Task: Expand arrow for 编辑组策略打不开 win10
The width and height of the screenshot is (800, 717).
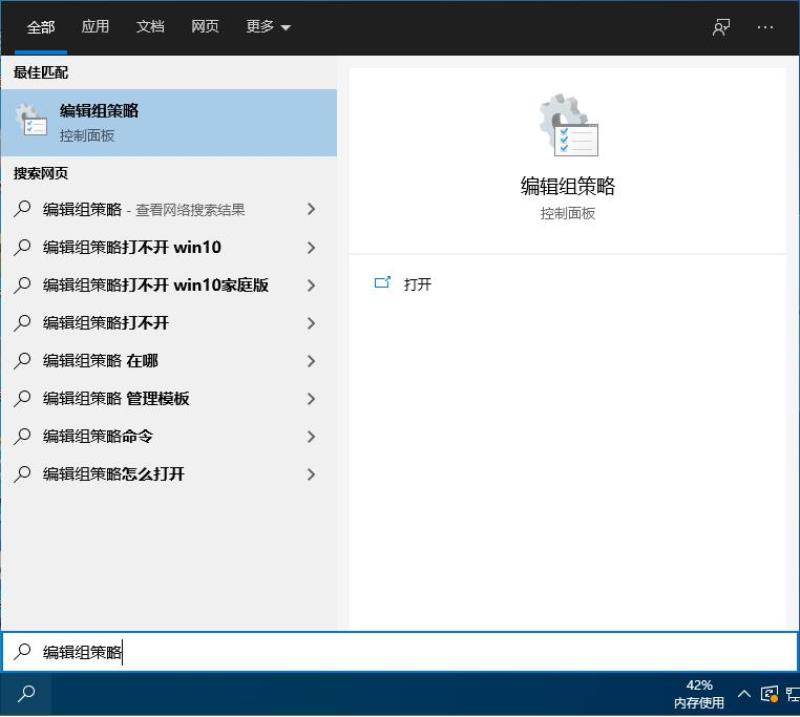Action: pyautogui.click(x=311, y=248)
